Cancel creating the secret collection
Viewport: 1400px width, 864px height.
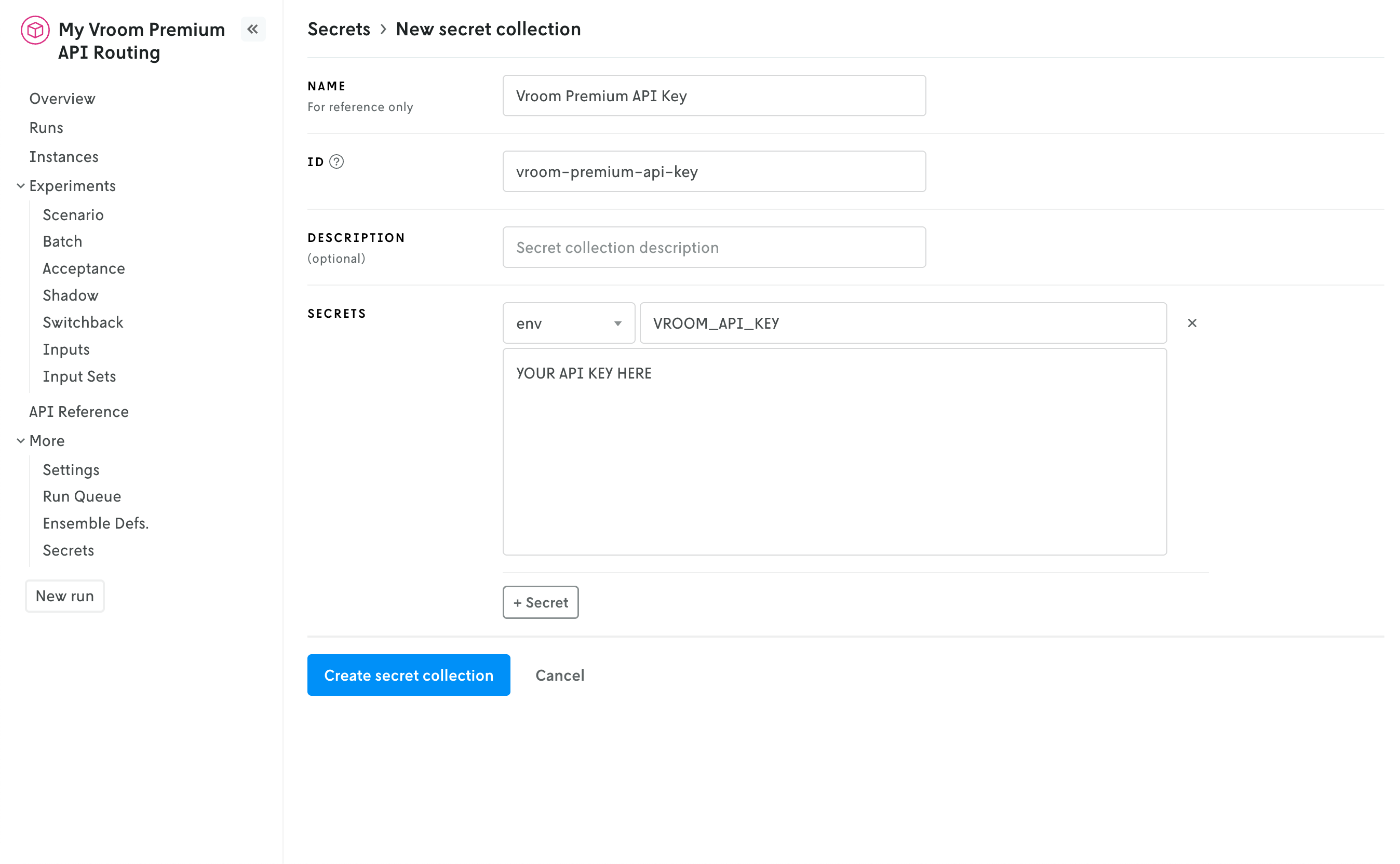(559, 675)
